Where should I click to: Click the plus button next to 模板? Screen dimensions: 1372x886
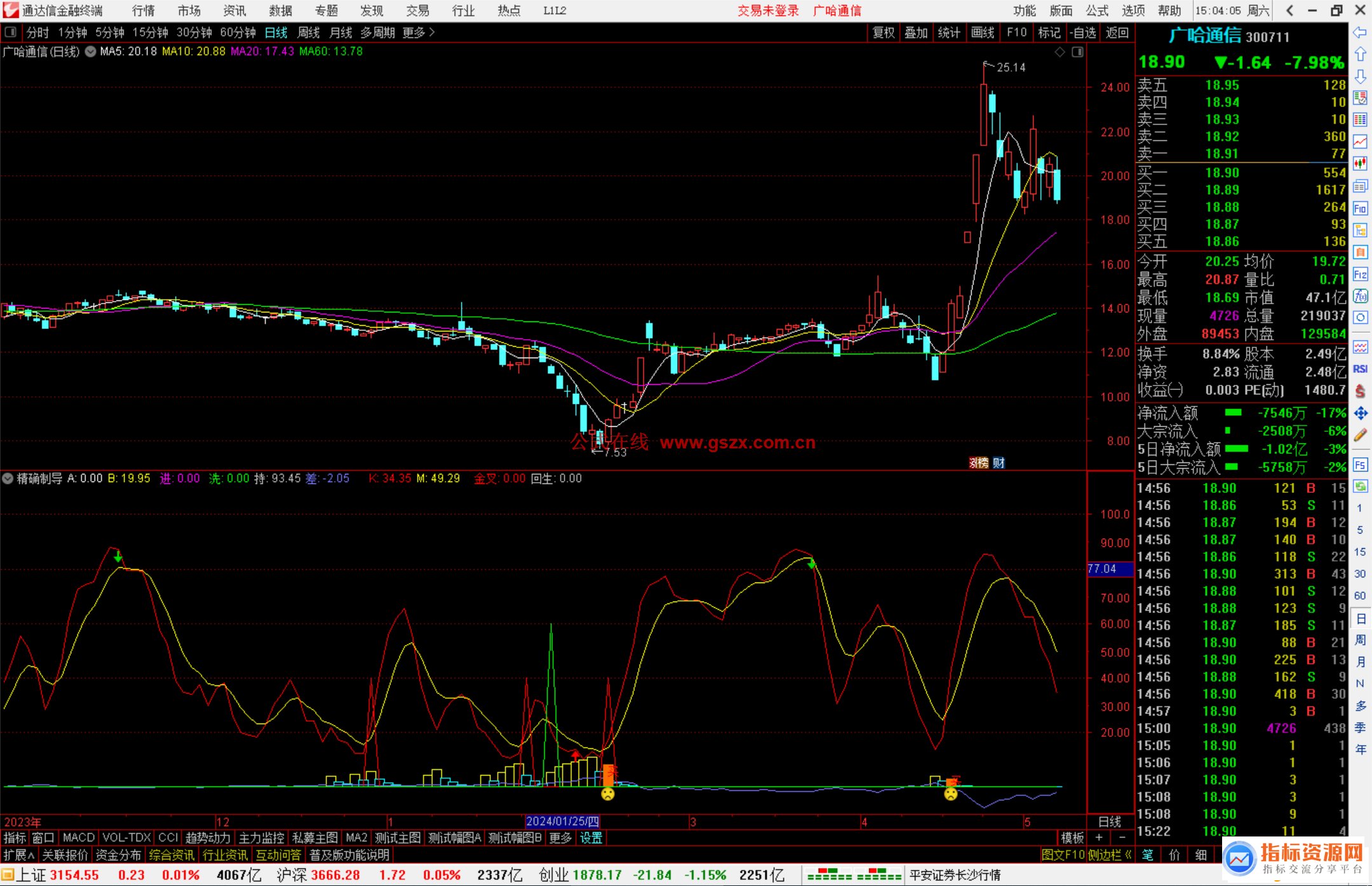(1100, 838)
